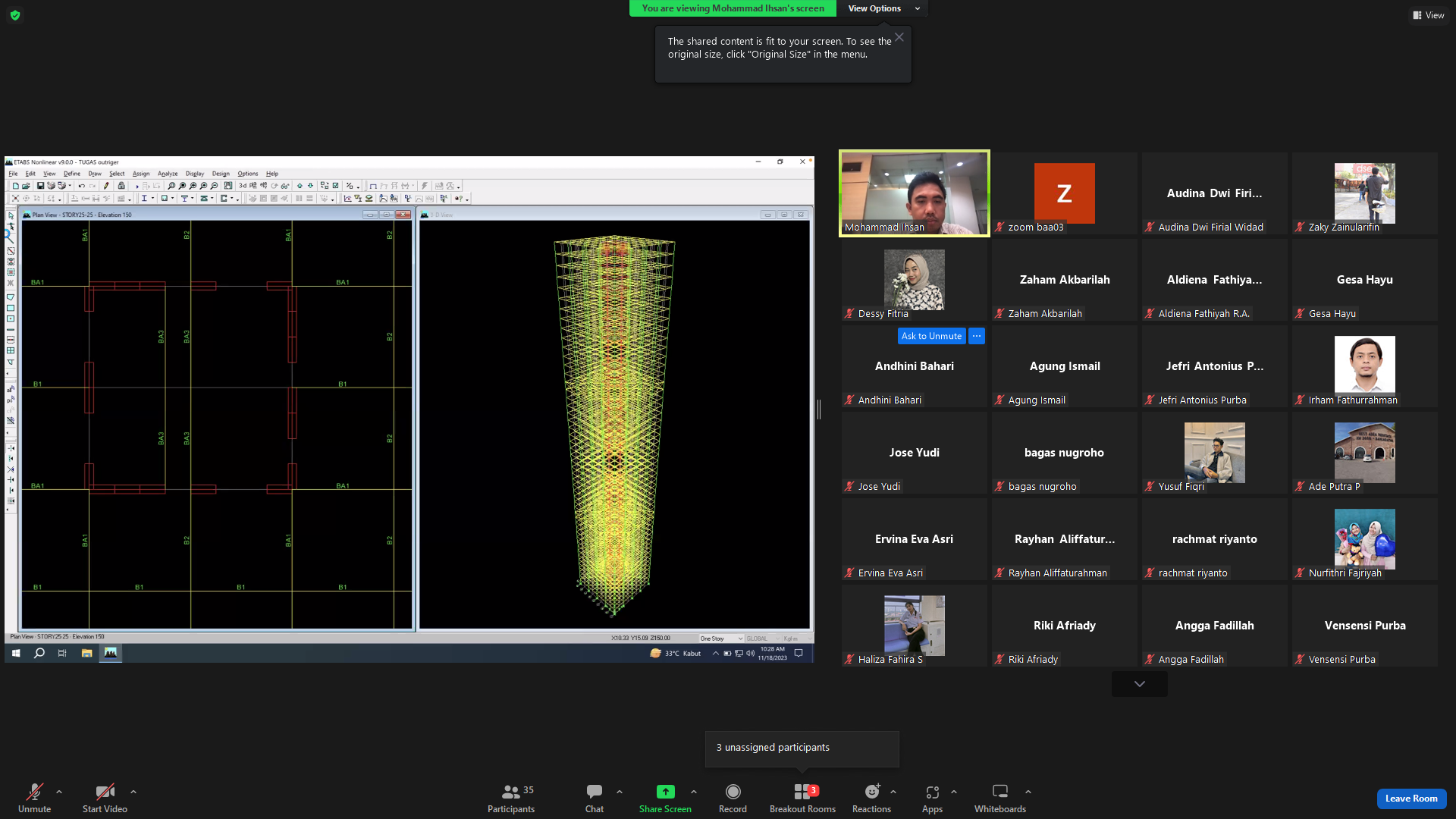1456x819 pixels.
Task: Click the Open file icon in ETABS
Action: (26, 186)
